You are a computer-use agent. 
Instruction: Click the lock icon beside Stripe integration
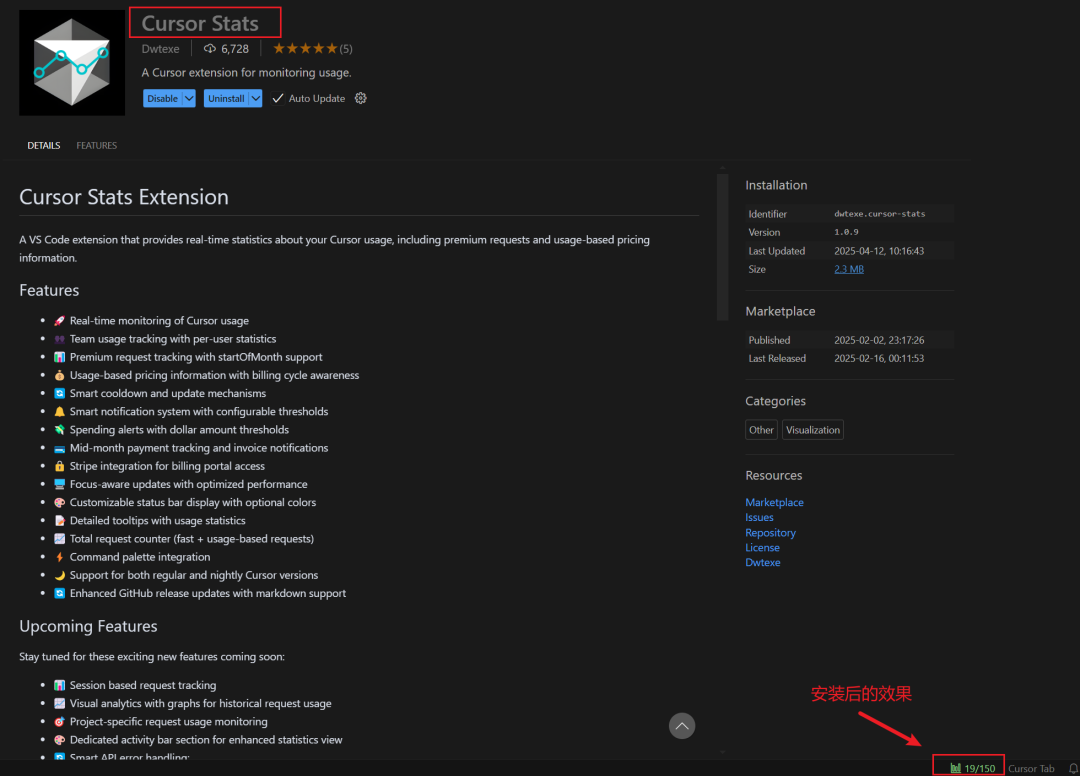(59, 466)
